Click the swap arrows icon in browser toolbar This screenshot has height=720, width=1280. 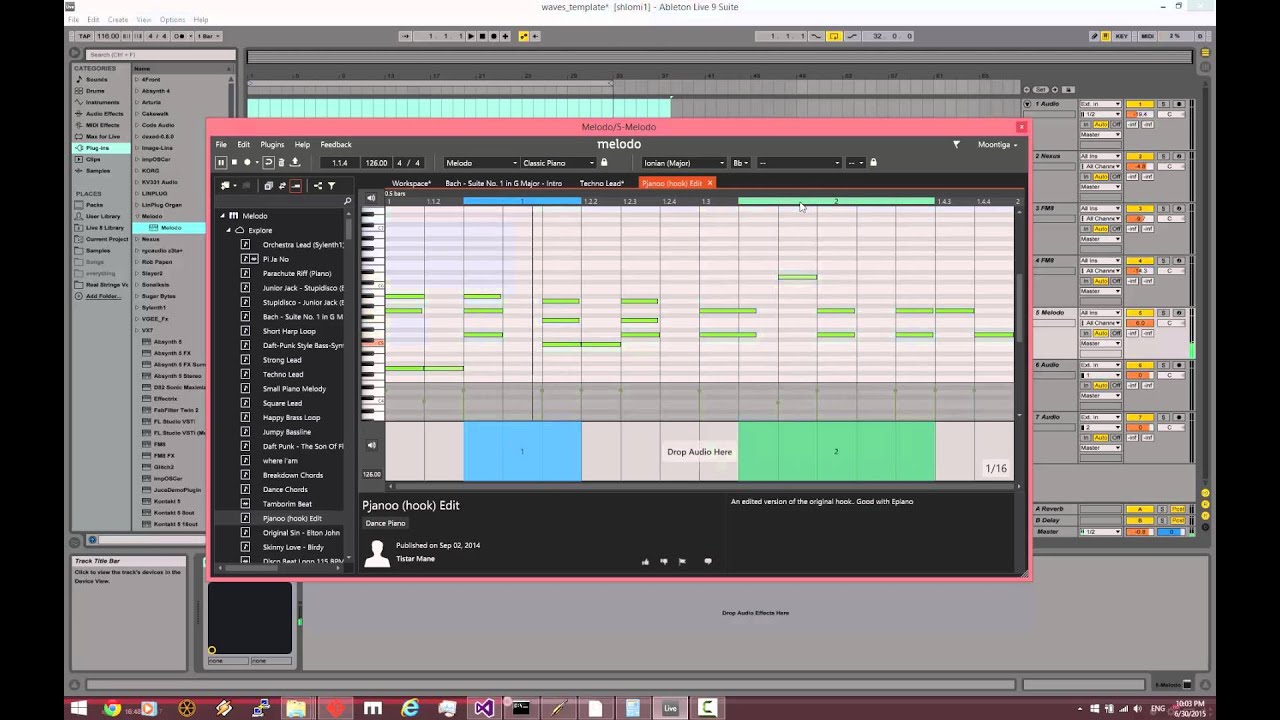282,185
